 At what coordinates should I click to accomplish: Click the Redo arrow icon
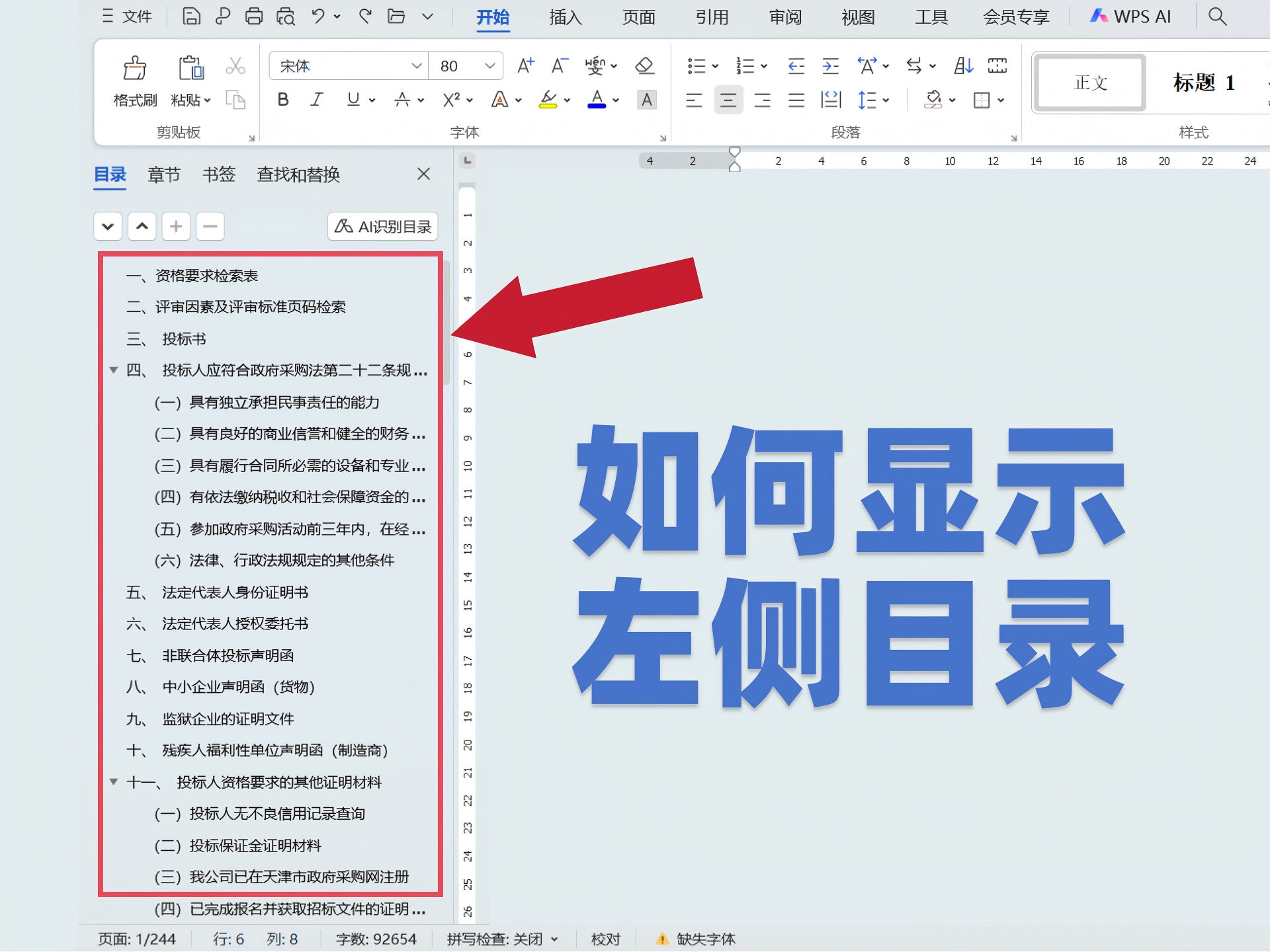[364, 17]
